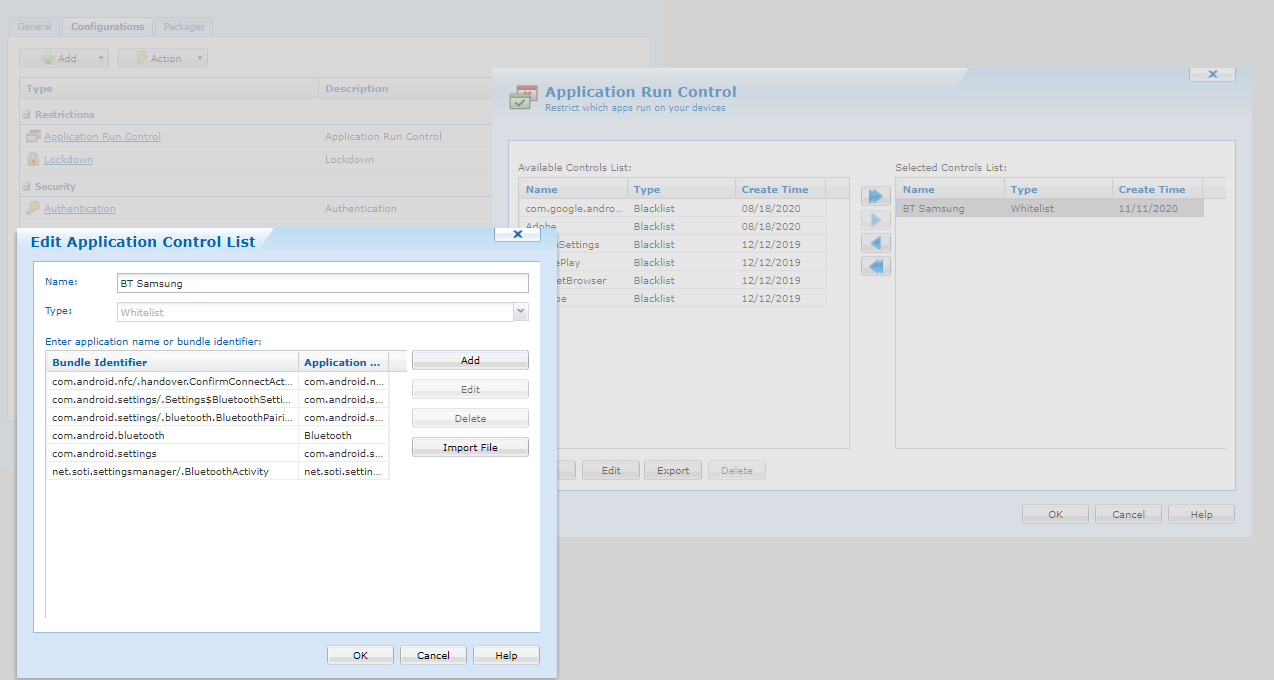The width and height of the screenshot is (1274, 680).
Task: Switch to the General tab
Action: coord(34,27)
